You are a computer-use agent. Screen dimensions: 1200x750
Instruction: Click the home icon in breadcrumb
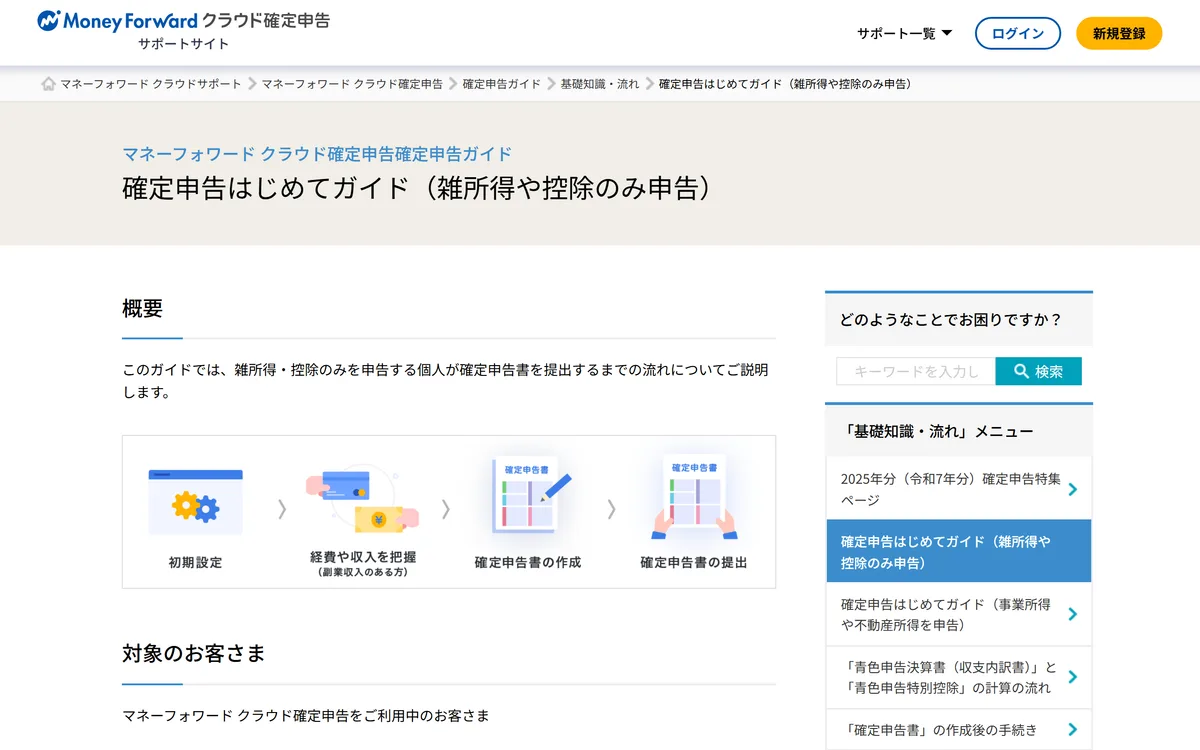coord(48,84)
